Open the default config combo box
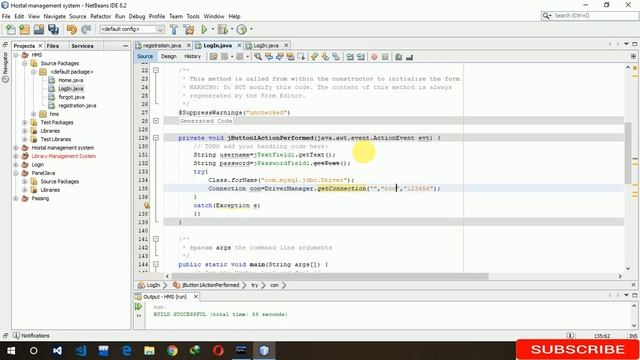 tap(132, 29)
